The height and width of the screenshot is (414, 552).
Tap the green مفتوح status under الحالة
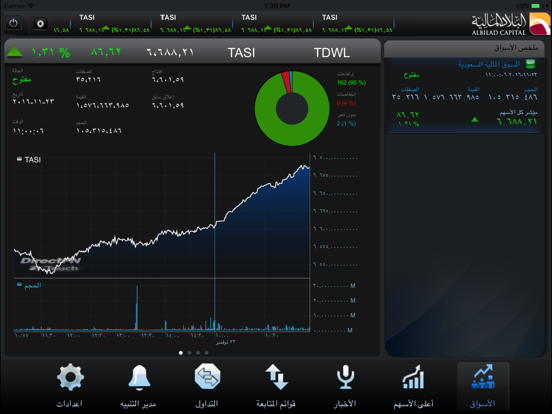(21, 80)
